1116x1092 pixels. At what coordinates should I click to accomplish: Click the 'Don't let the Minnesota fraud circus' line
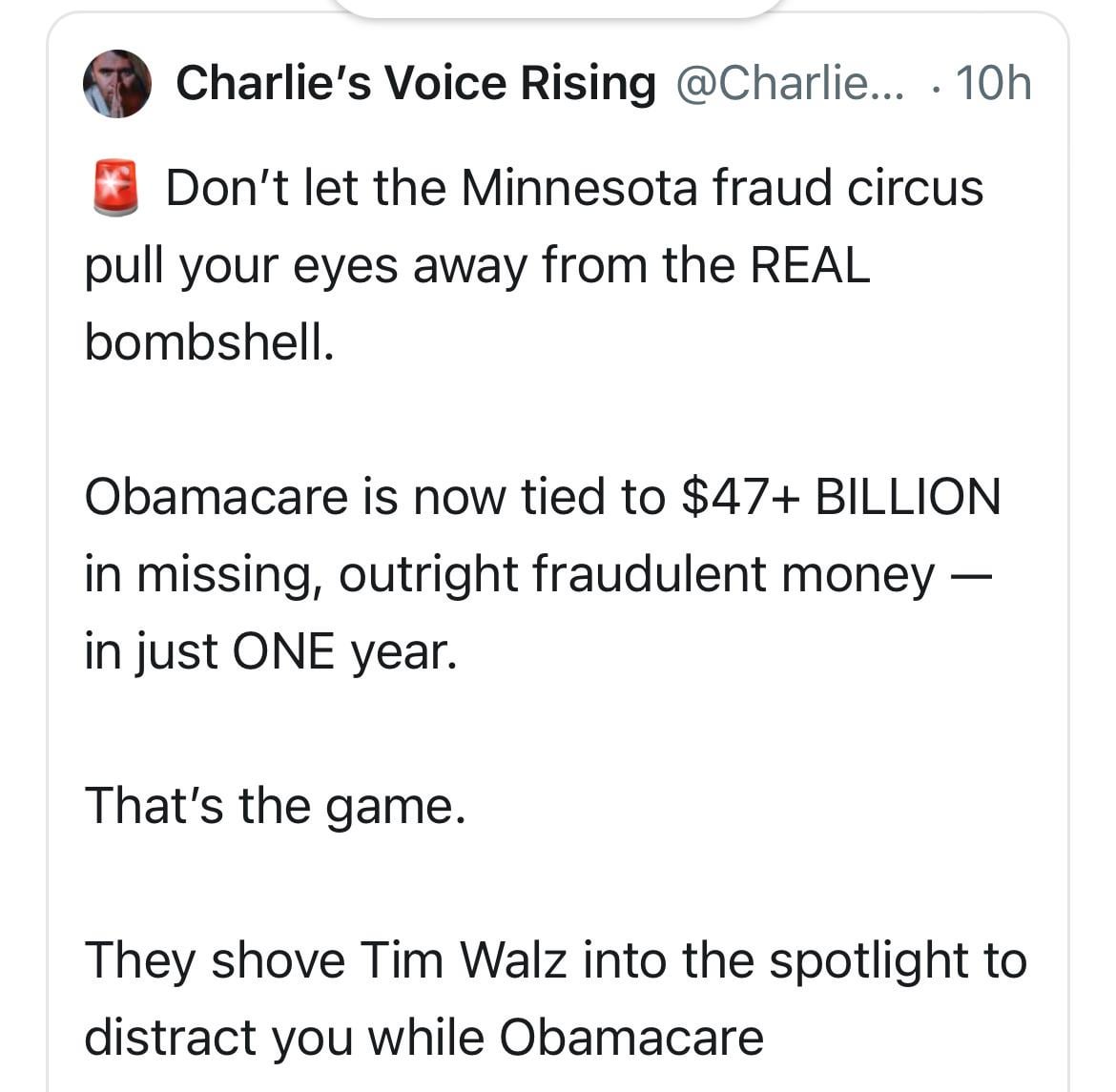click(574, 188)
